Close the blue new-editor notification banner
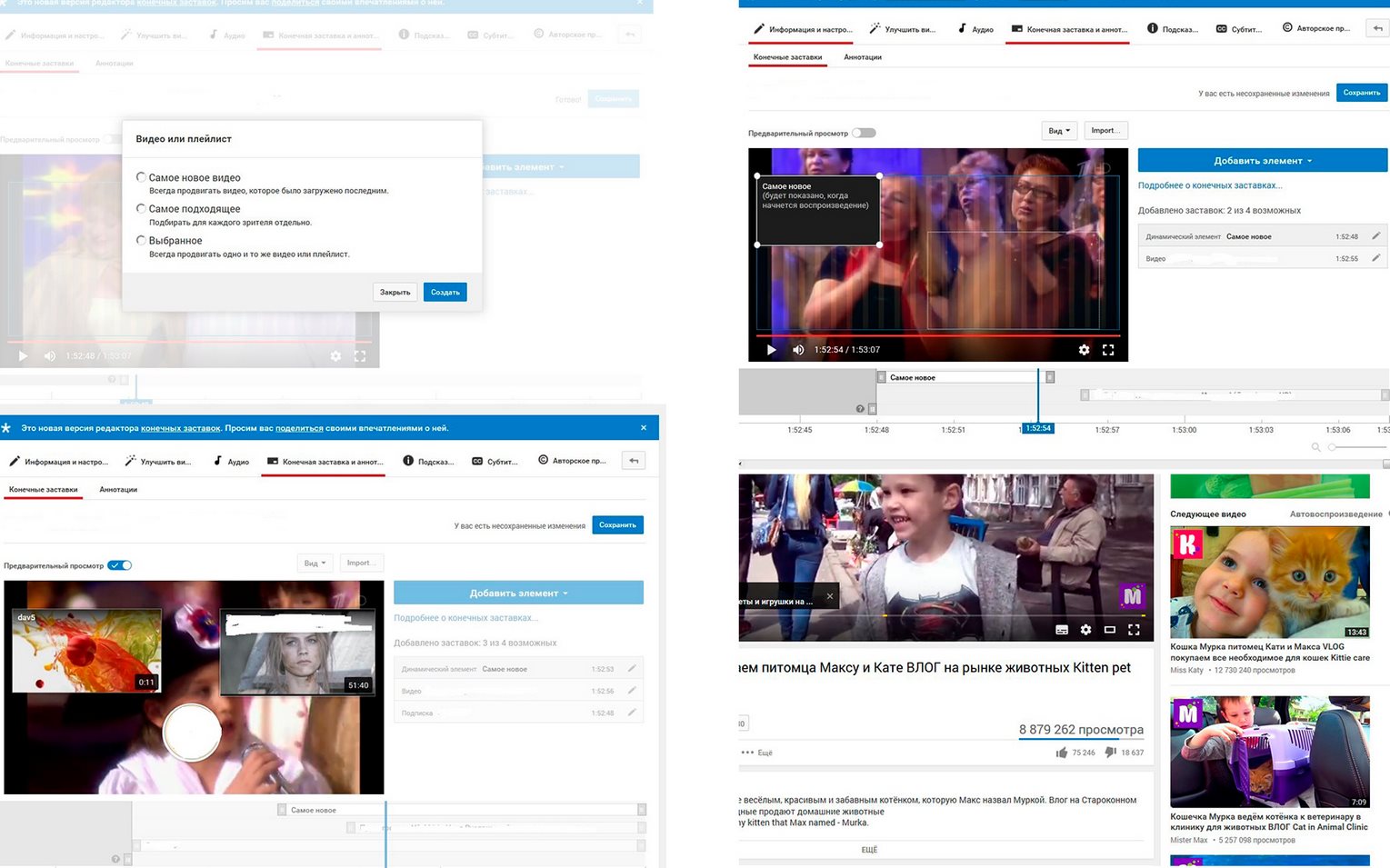The width and height of the screenshot is (1390, 868). coord(644,428)
